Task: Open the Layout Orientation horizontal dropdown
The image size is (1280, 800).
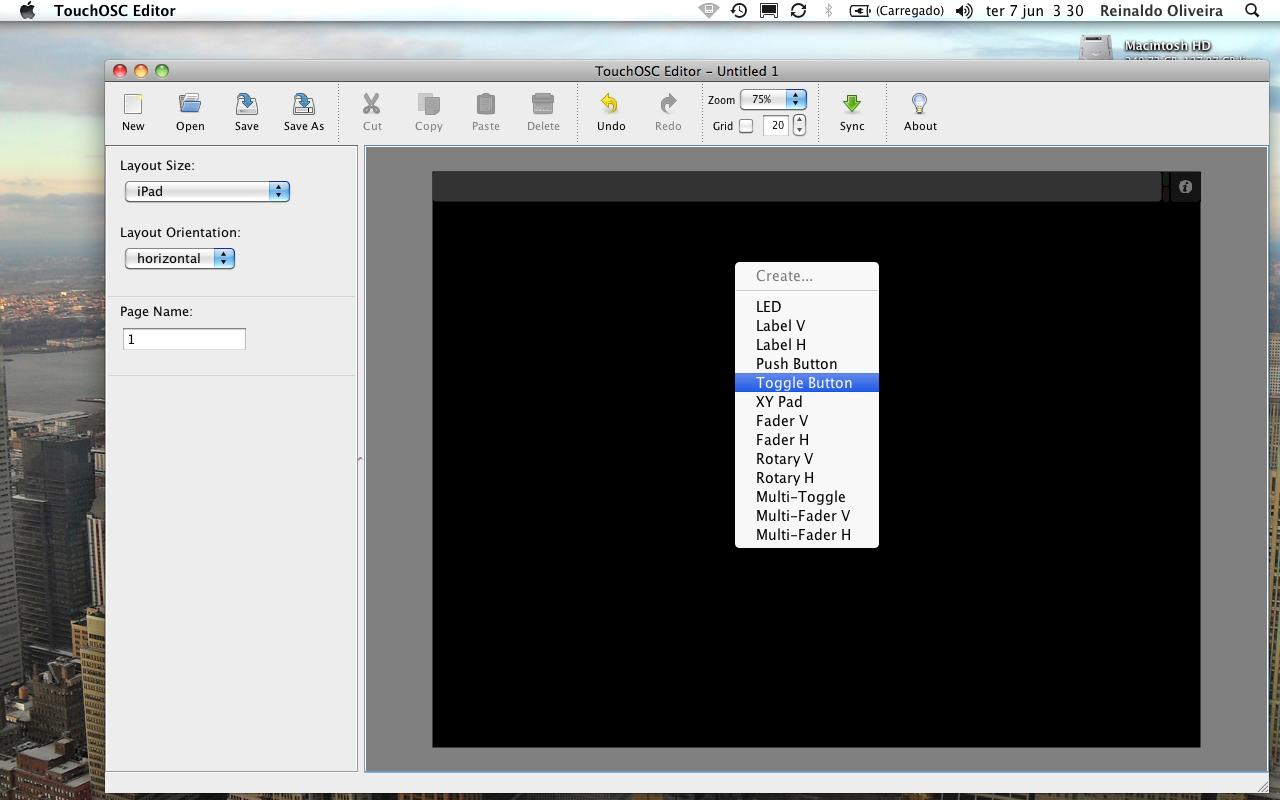Action: coord(180,258)
